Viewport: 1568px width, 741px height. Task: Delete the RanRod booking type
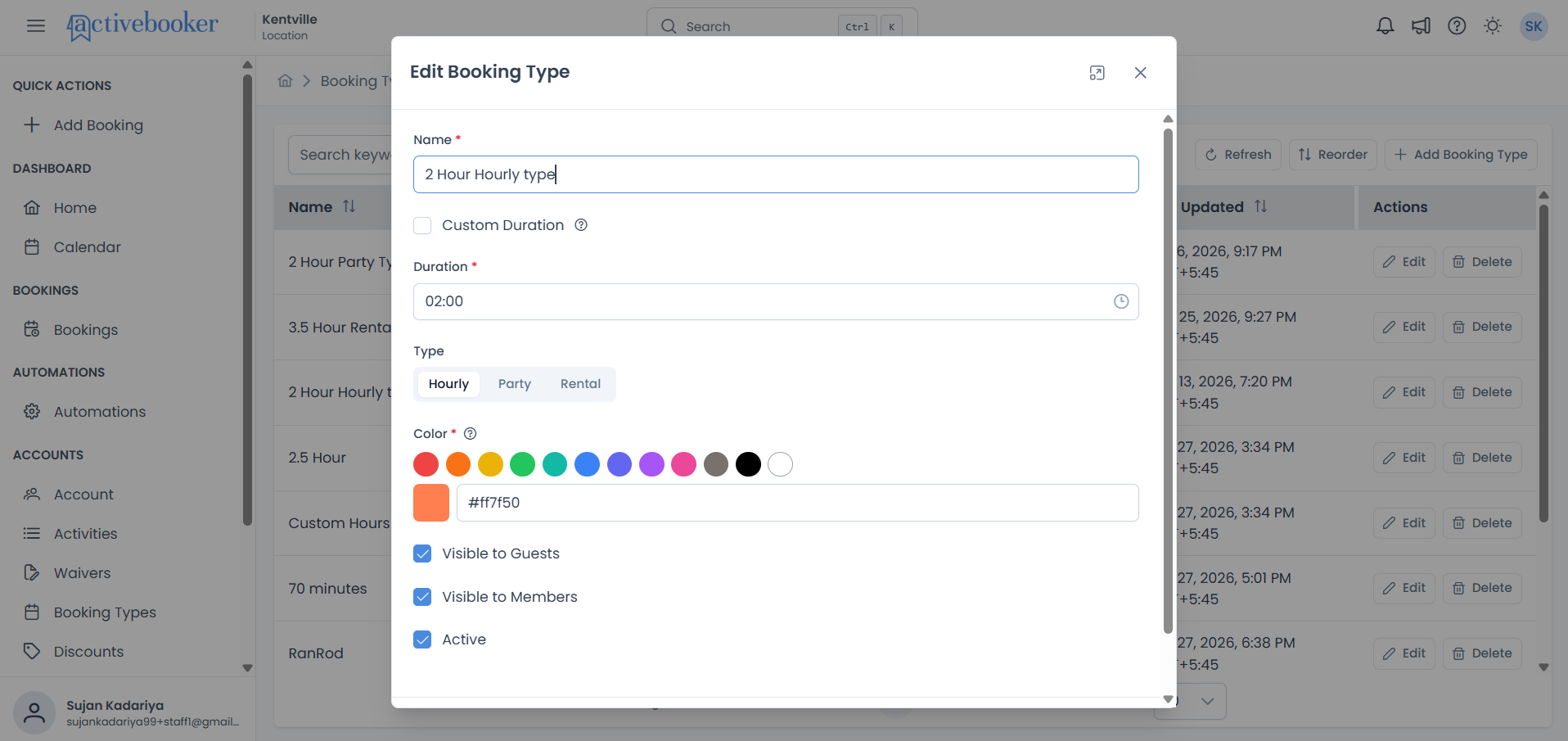(x=1482, y=653)
